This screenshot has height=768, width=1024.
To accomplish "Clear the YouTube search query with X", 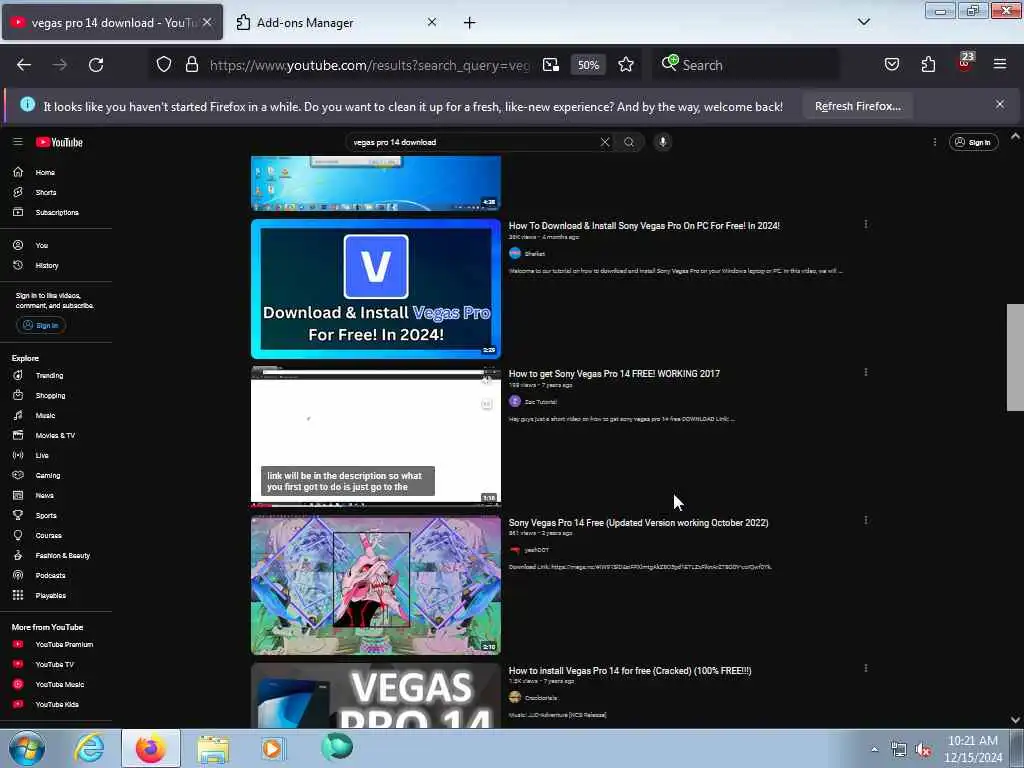I will coord(605,142).
